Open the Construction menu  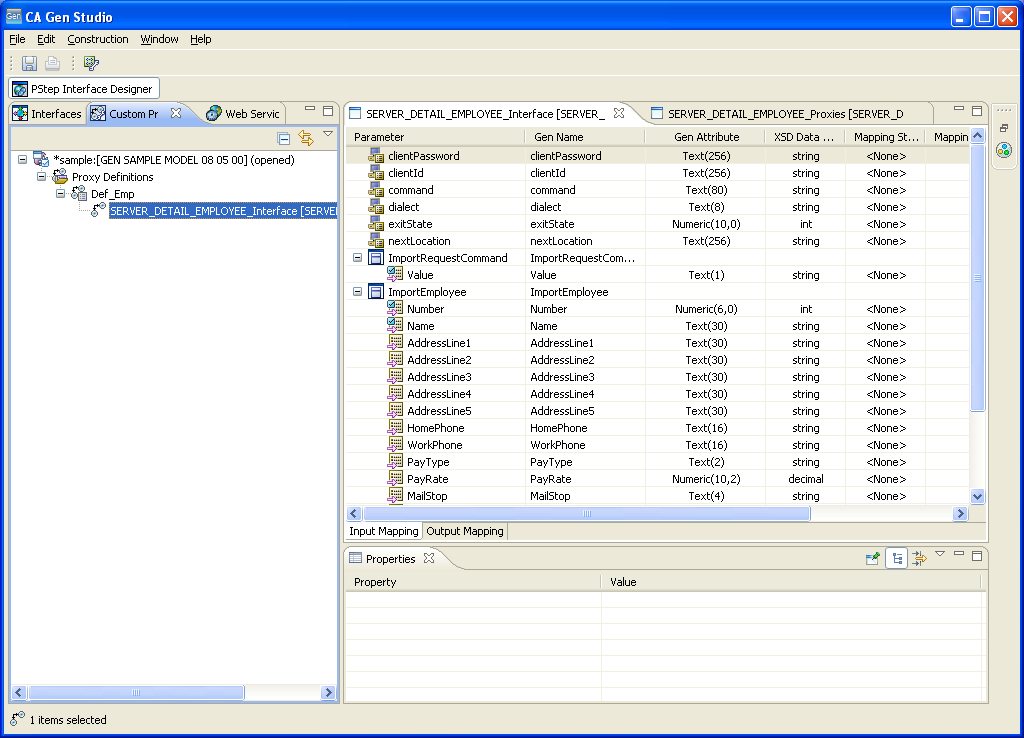(98, 39)
